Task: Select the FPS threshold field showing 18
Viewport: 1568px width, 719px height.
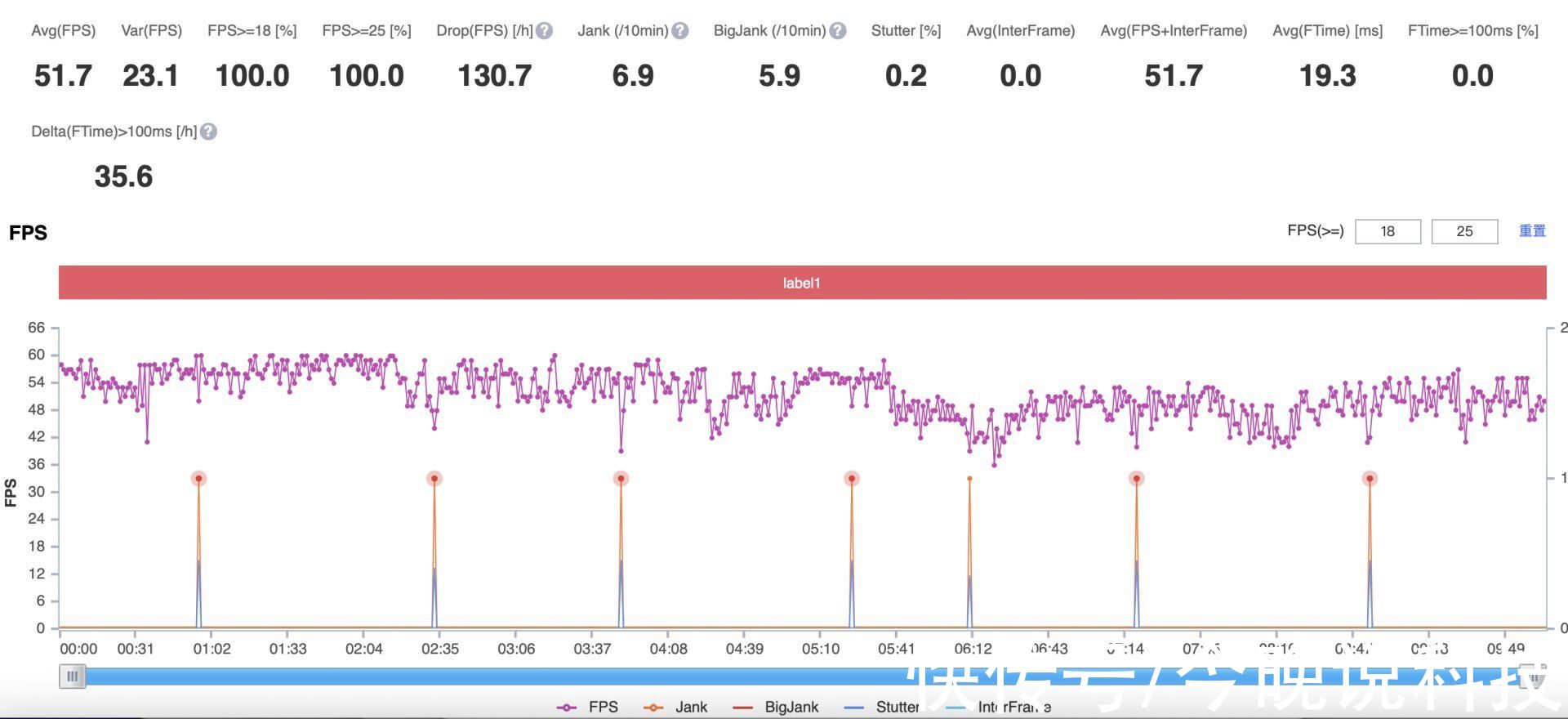Action: [x=1388, y=231]
